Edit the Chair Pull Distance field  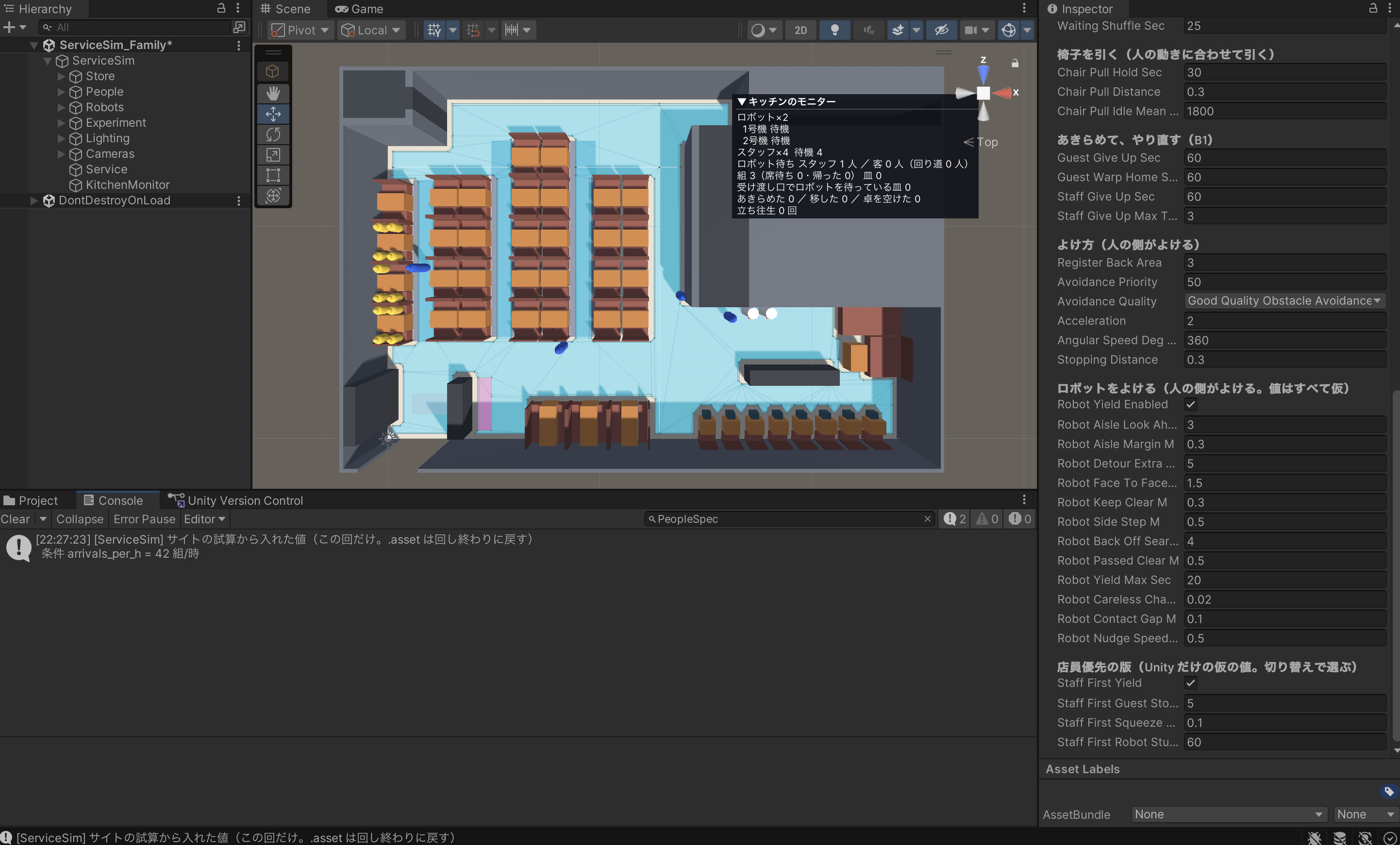1284,92
